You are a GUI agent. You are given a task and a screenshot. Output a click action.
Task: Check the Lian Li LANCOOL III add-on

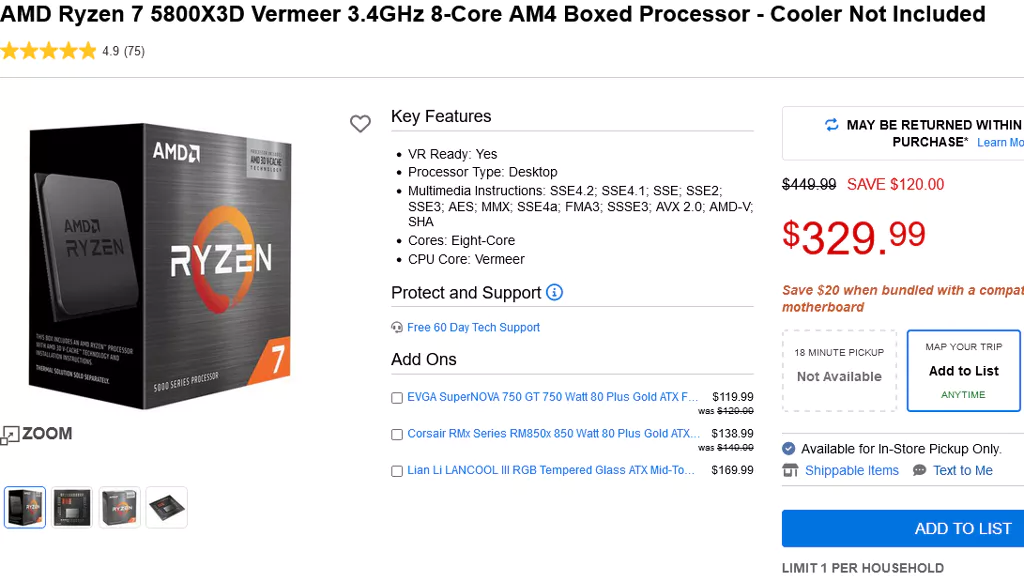397,471
